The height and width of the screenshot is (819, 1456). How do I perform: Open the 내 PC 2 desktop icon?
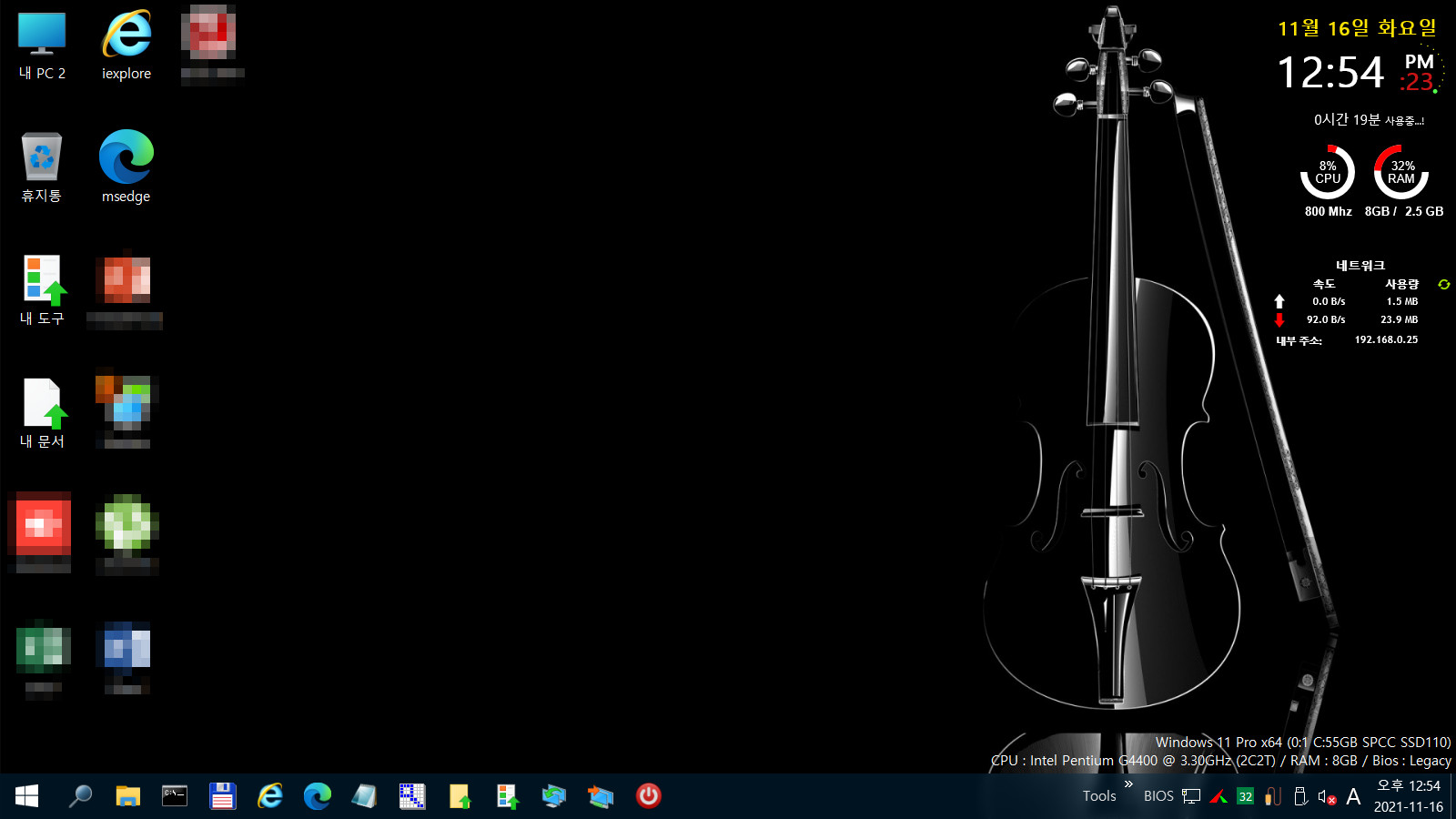(42, 46)
